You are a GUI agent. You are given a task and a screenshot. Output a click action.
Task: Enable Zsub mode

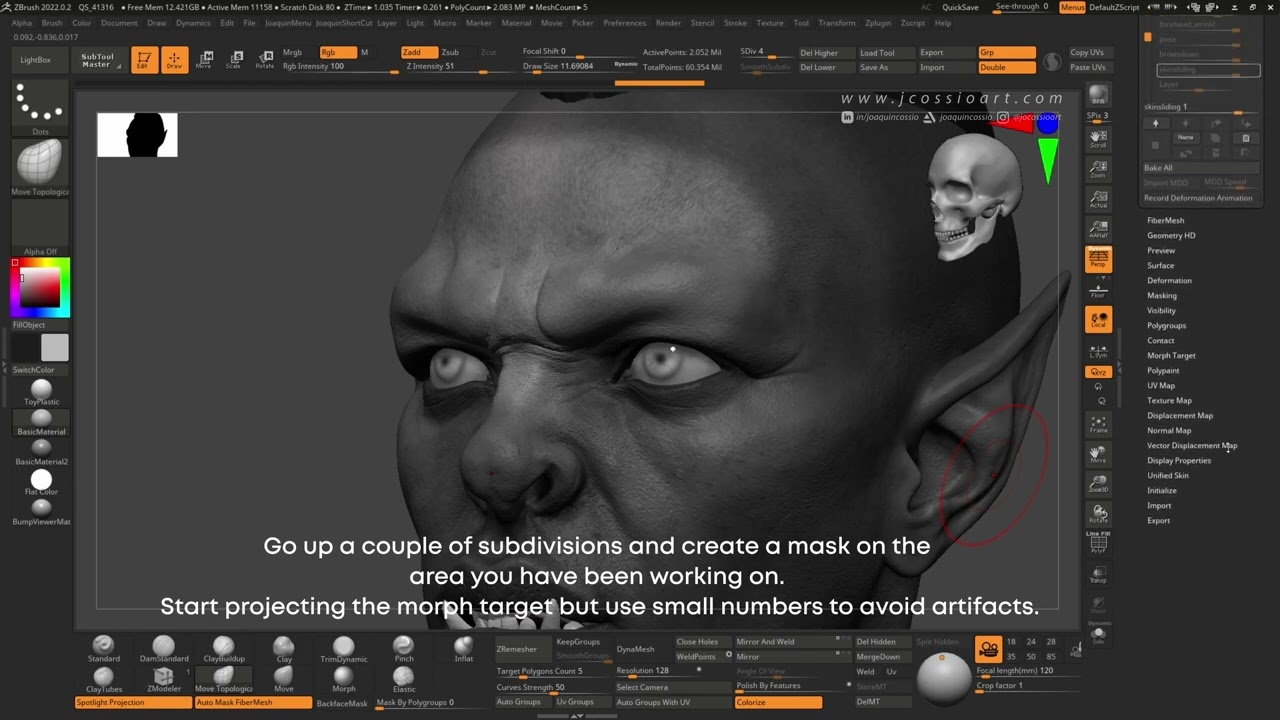450,52
